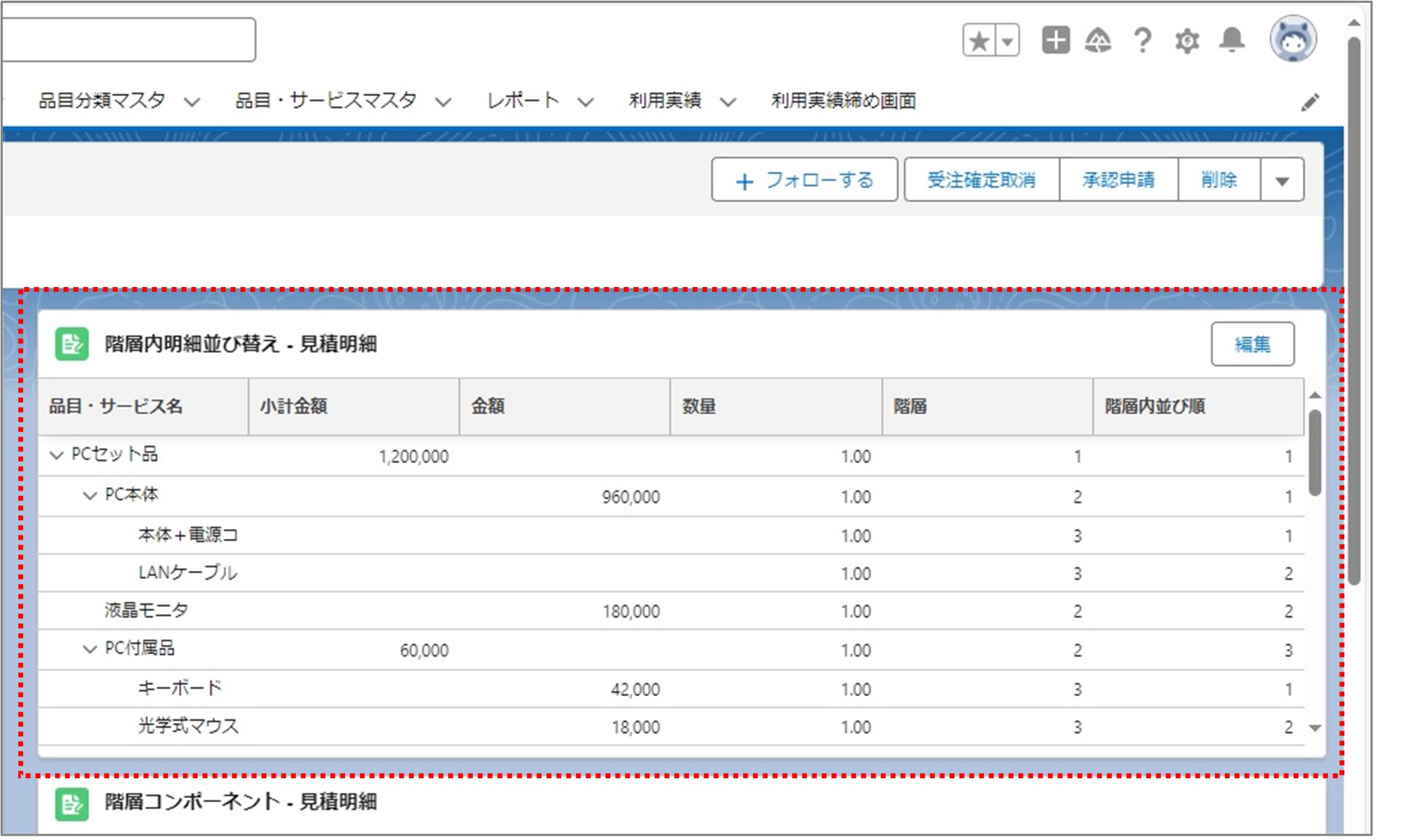Collapse the PC付属品 tree row
Image resolution: width=1423 pixels, height=840 pixels.
tap(90, 649)
